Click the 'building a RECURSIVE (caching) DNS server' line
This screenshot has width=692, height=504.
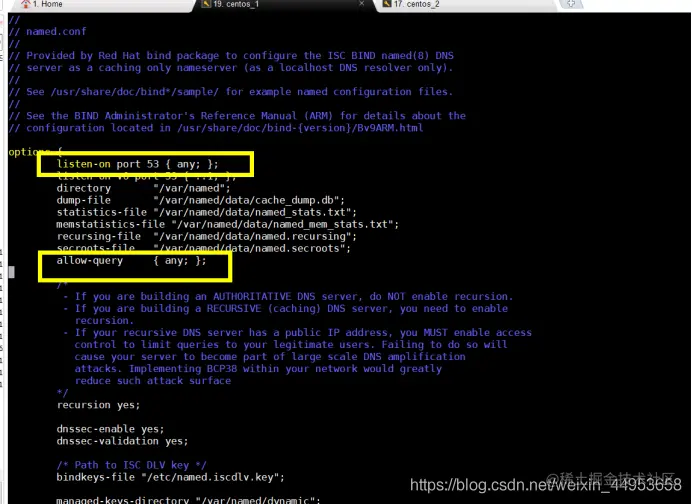point(285,308)
